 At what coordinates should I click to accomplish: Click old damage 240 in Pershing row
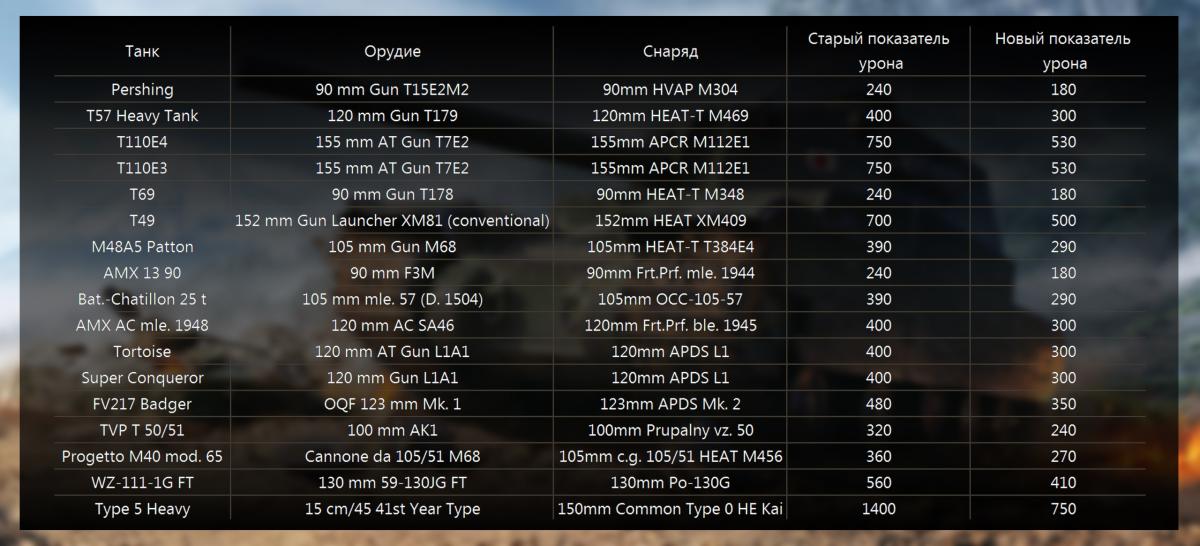pyautogui.click(x=879, y=89)
